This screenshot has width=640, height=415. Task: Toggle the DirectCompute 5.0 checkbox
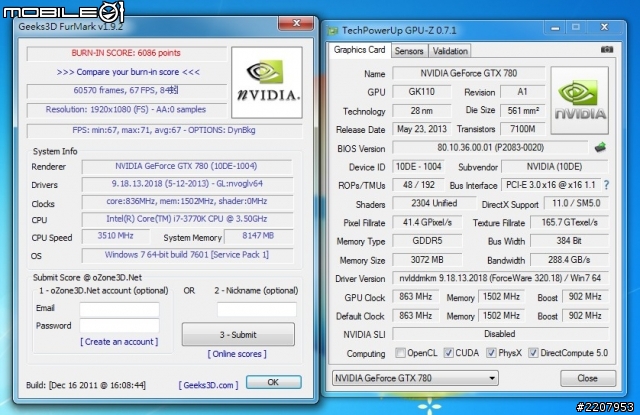533,353
